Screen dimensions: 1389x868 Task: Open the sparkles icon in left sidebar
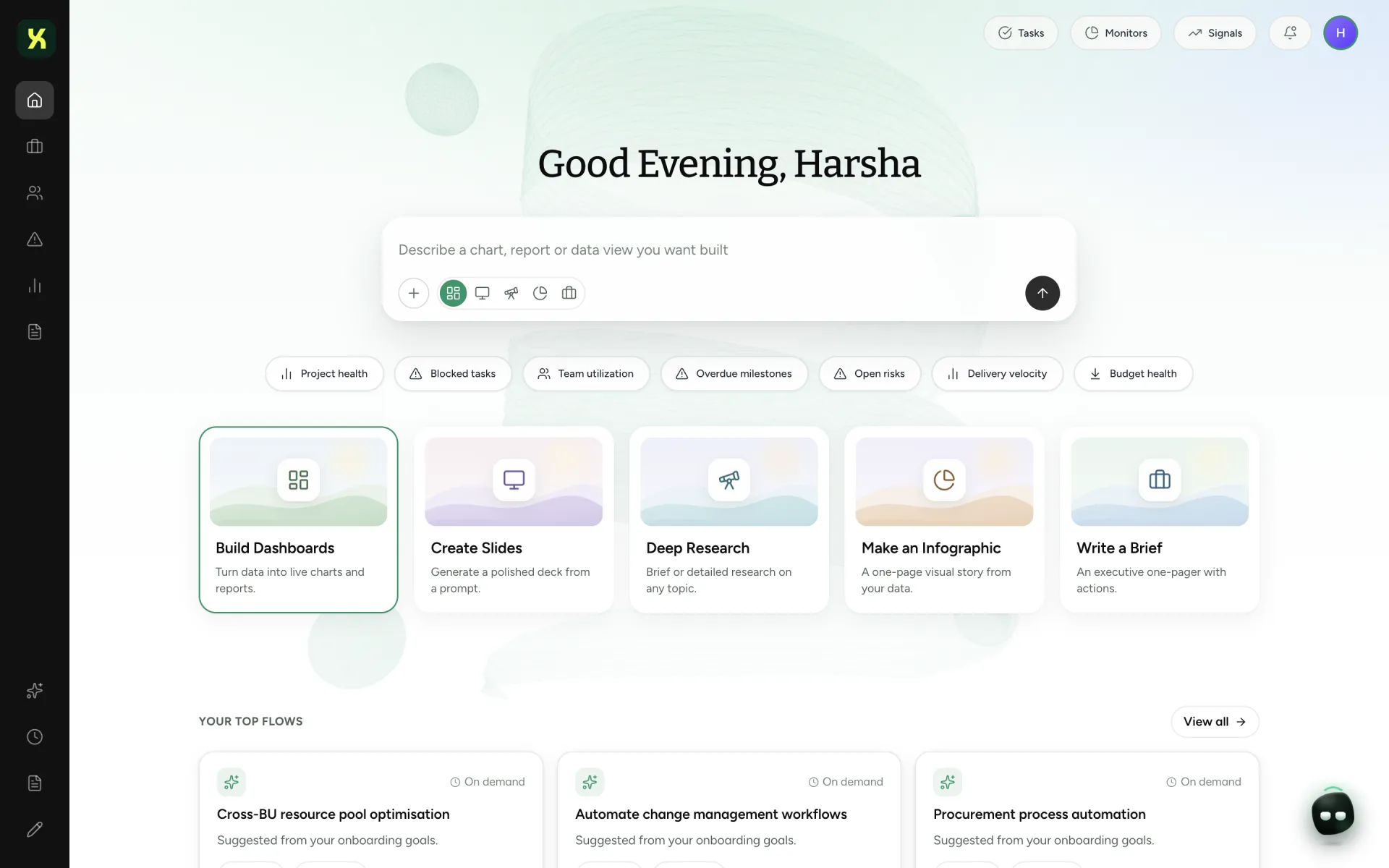coord(35,690)
